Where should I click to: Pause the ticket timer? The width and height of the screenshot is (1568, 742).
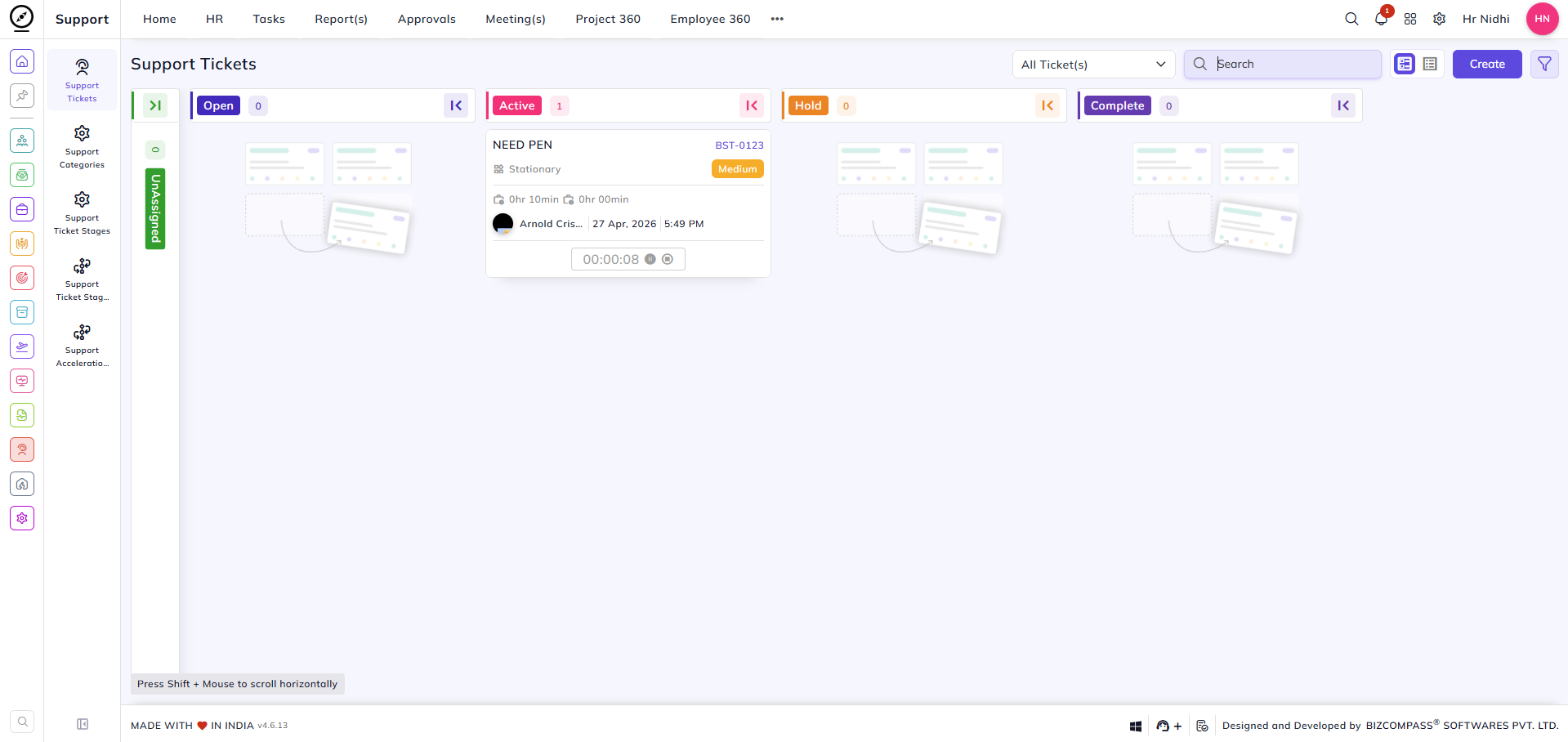coord(650,259)
